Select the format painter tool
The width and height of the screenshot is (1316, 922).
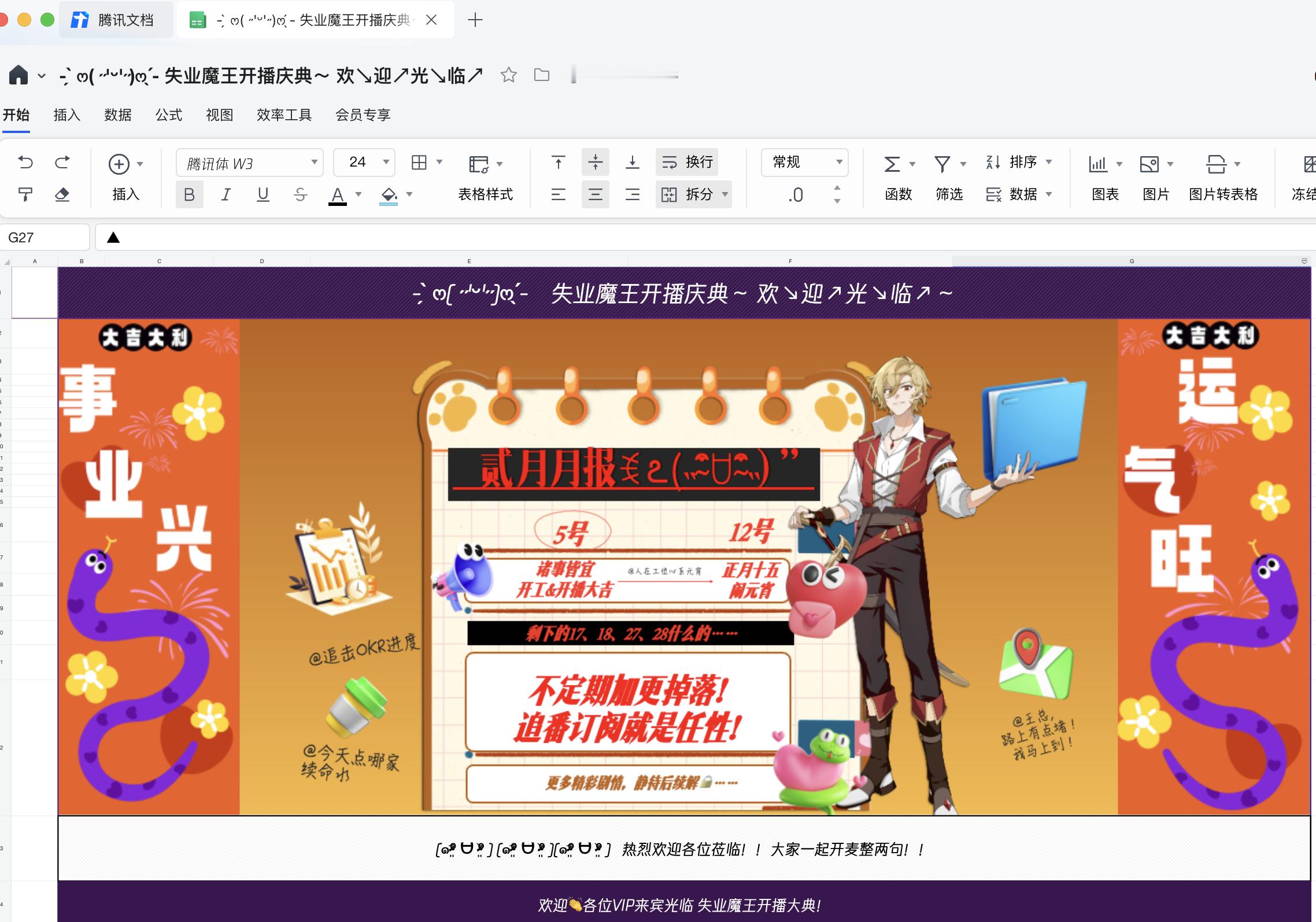pos(25,195)
